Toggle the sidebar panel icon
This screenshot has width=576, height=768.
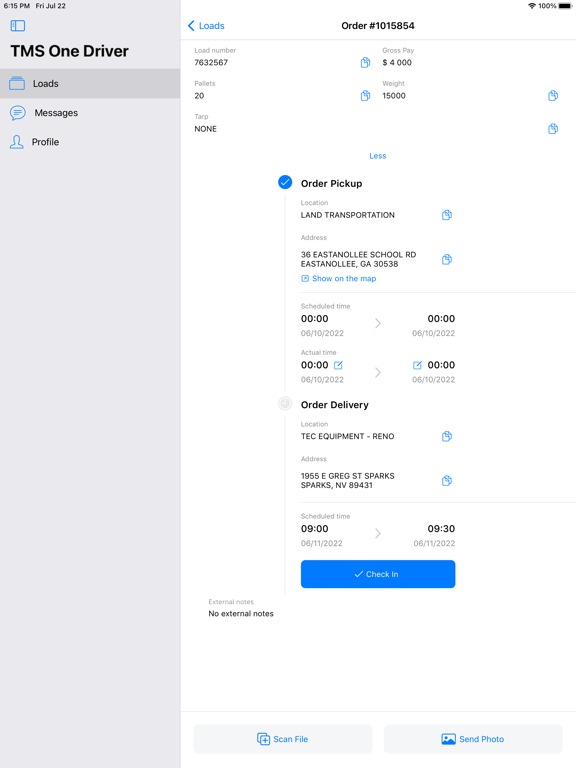[x=18, y=25]
